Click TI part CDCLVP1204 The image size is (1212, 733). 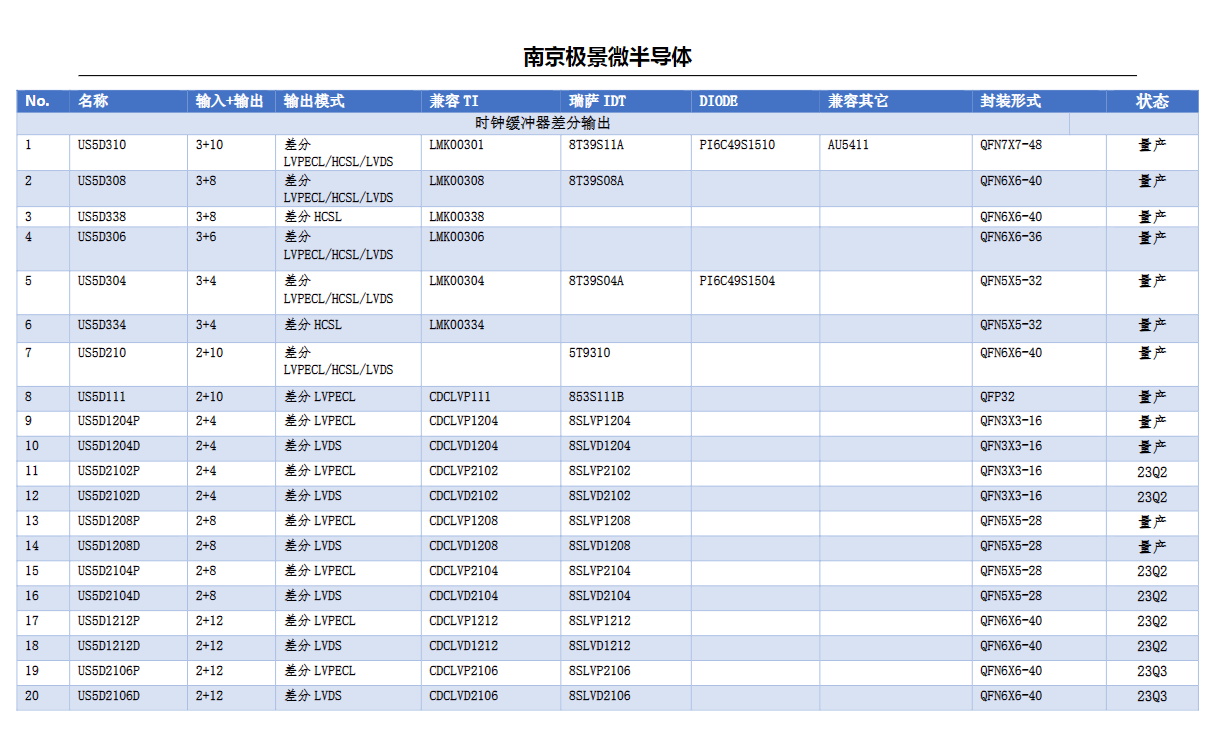tap(464, 421)
